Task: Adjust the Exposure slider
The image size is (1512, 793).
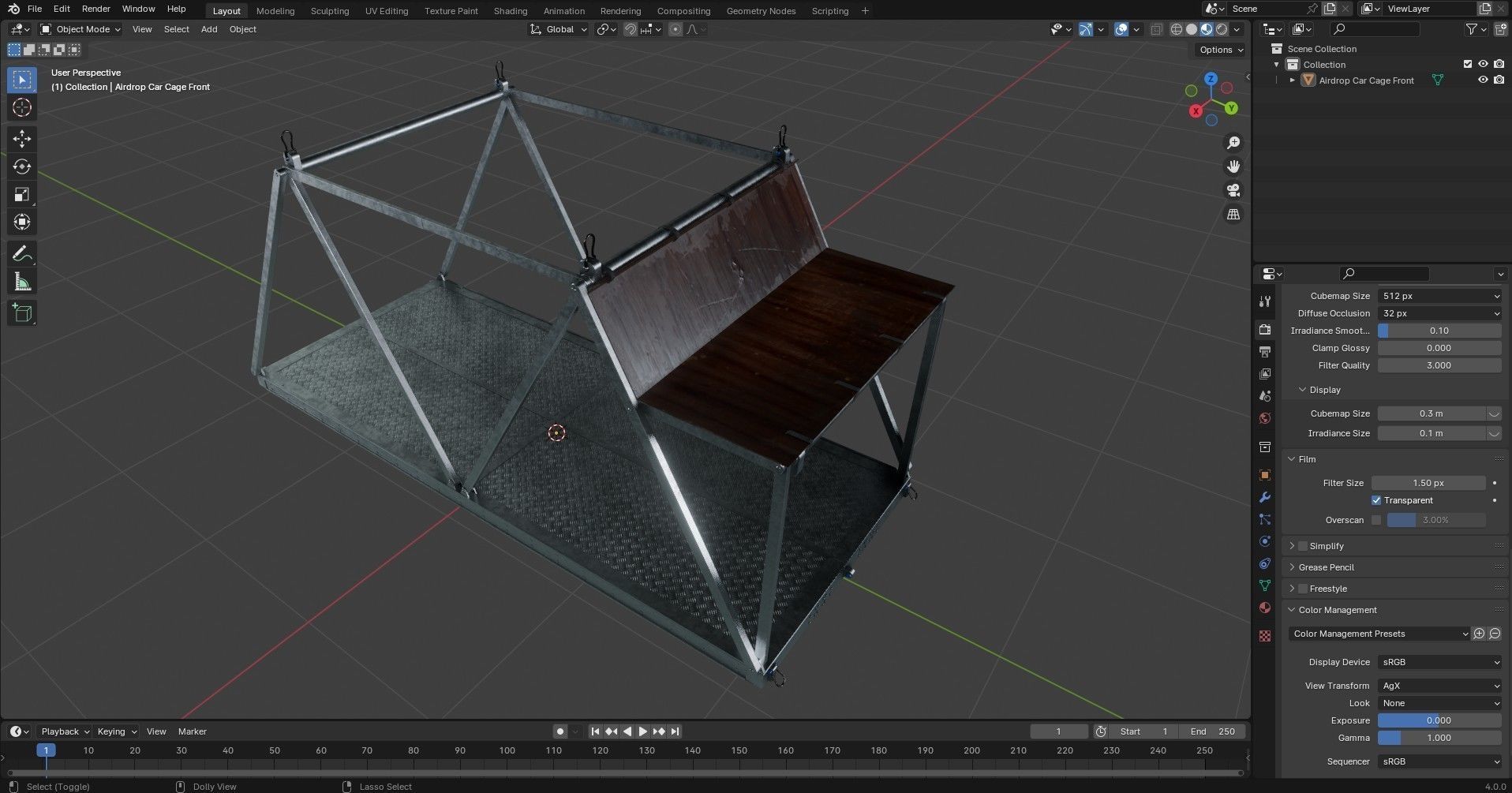Action: click(1439, 720)
